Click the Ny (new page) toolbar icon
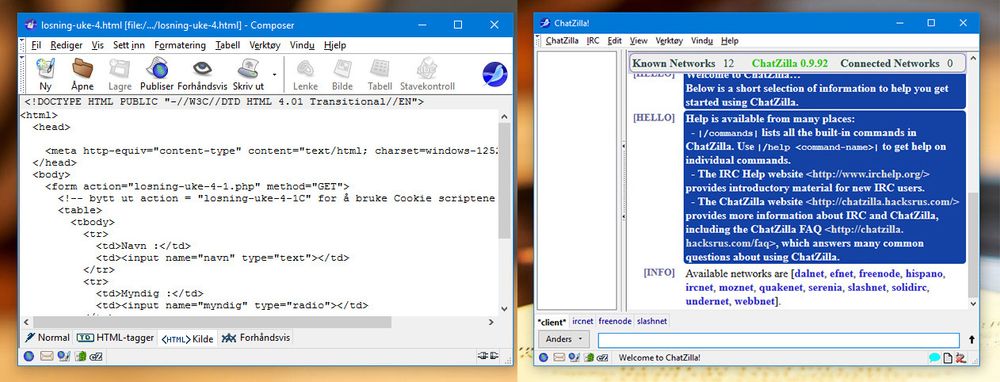Screen dimensions: 1000x382 click(45, 68)
